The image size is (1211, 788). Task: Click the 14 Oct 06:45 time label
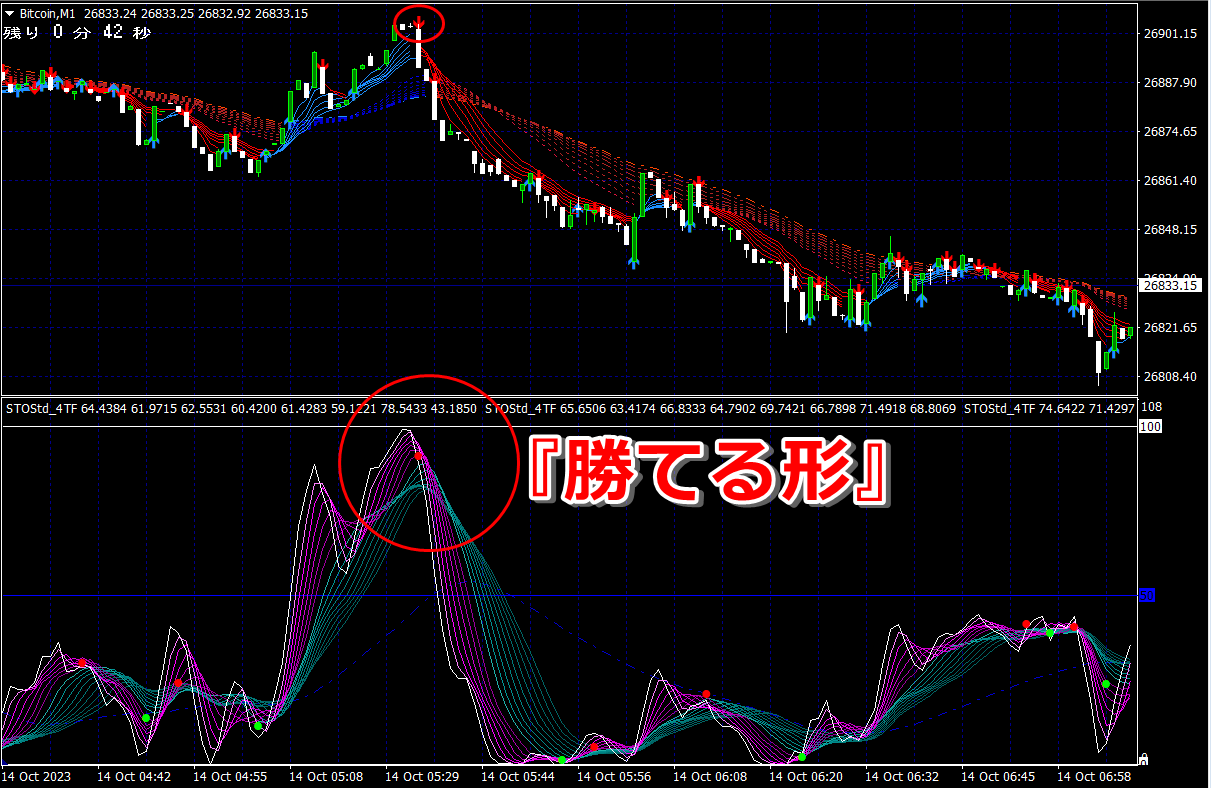tap(999, 776)
